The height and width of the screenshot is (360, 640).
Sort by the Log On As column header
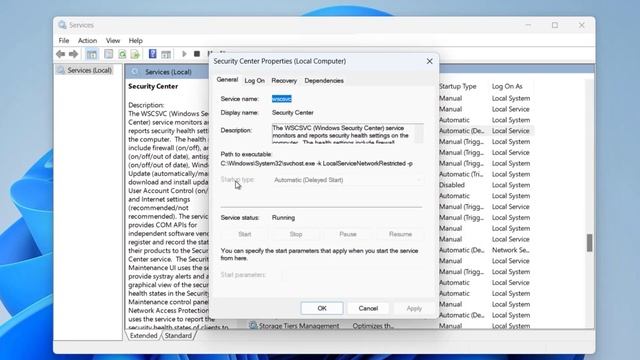(507, 87)
